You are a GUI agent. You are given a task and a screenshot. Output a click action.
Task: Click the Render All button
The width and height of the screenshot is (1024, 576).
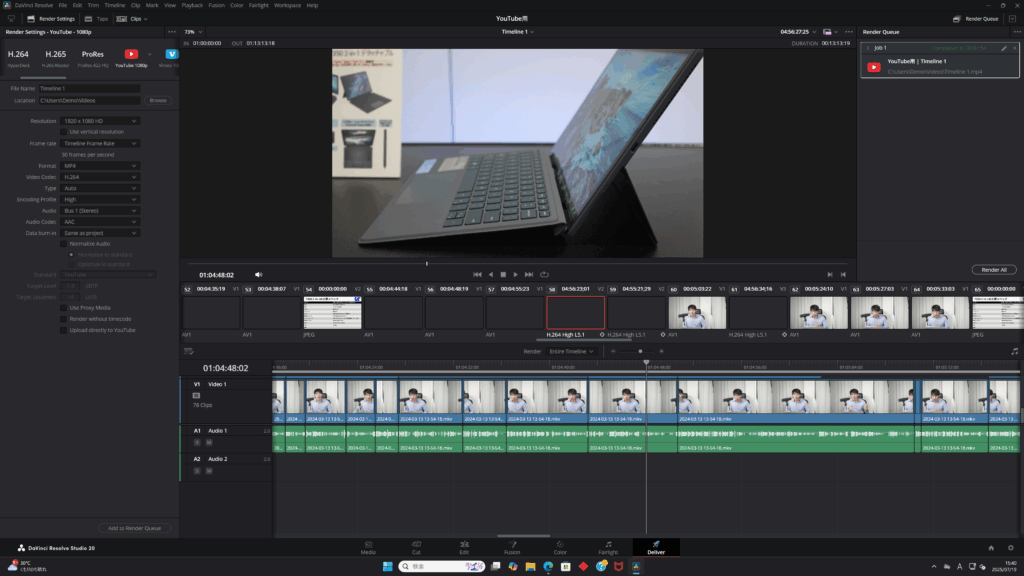pos(994,270)
